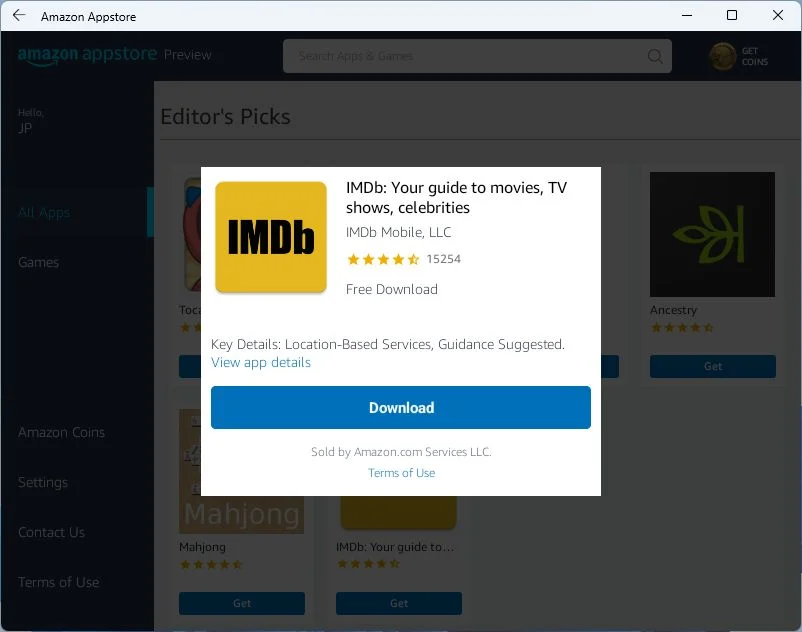Click the back arrow in title bar

coord(19,15)
